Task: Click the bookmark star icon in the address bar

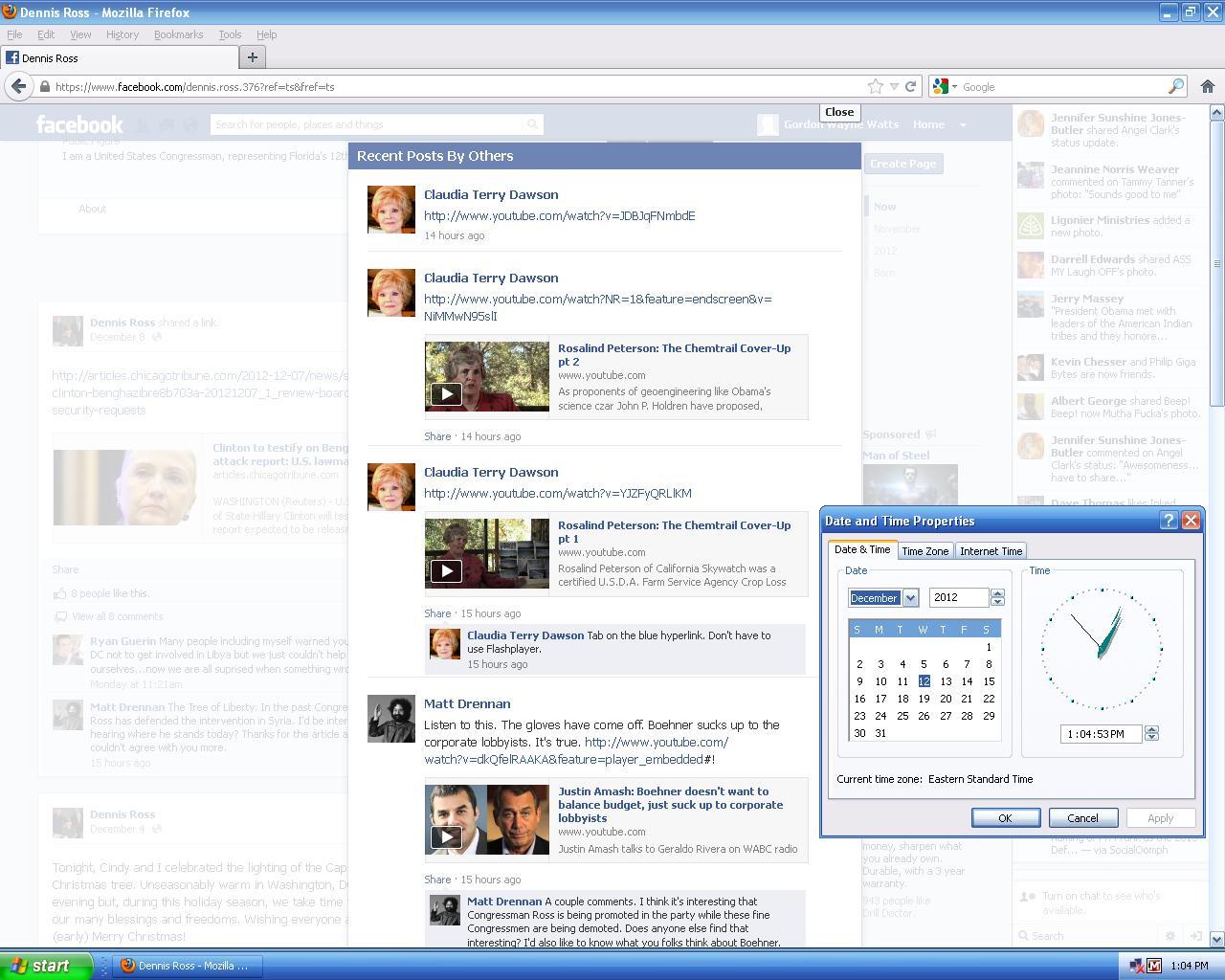Action: pos(875,86)
